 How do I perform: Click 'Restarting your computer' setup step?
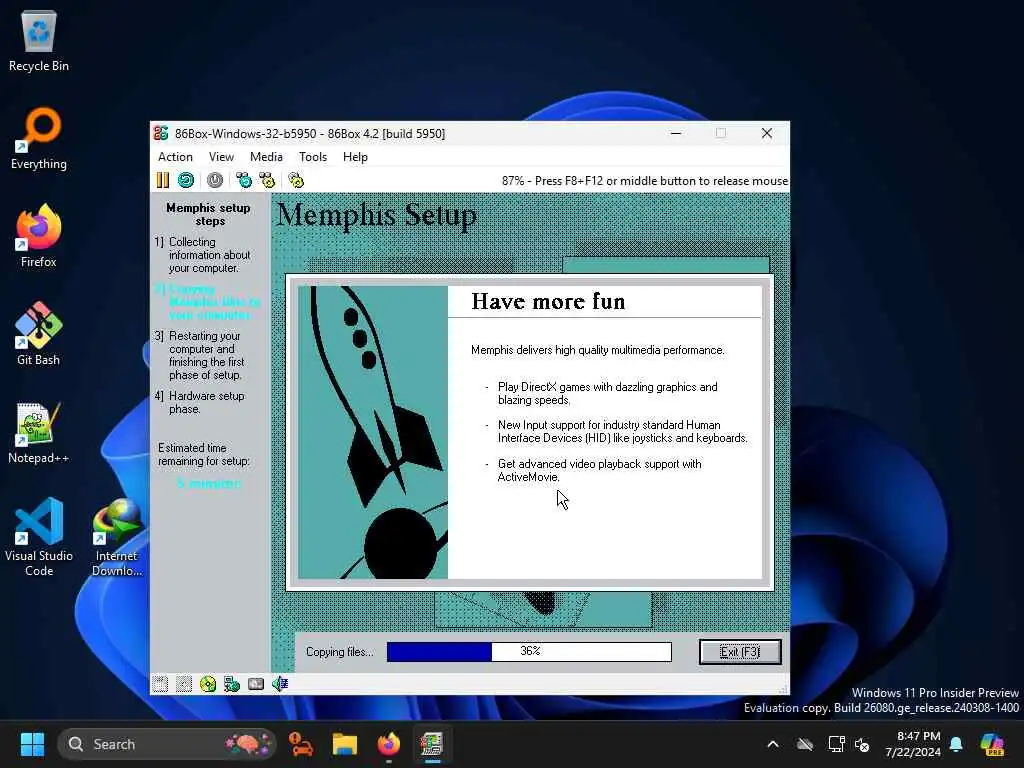[x=206, y=355]
